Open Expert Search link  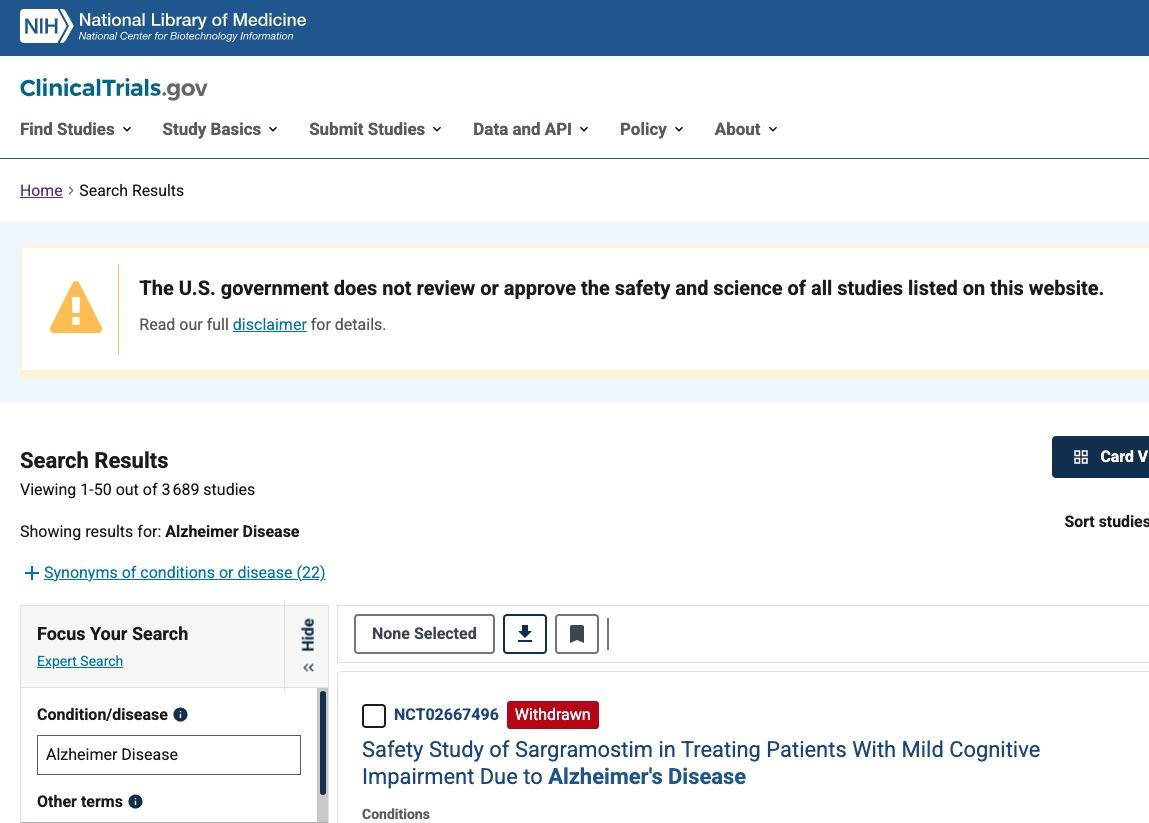click(x=80, y=661)
